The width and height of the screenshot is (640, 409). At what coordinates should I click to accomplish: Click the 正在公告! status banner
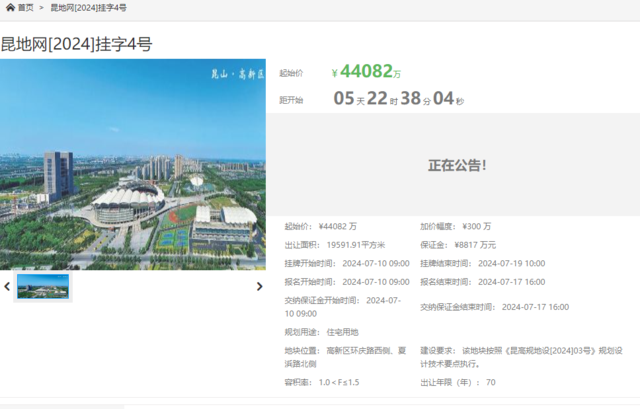tap(457, 164)
